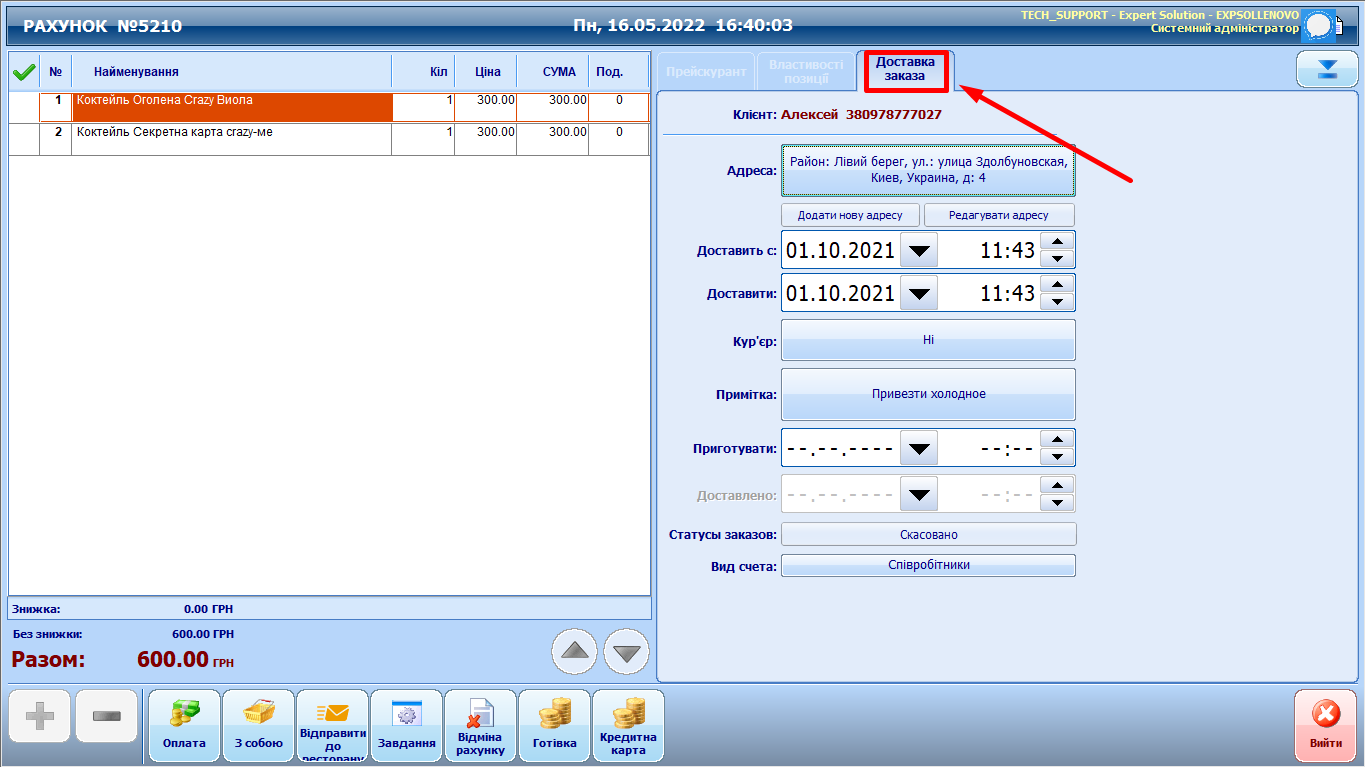
Task: Expand Приготувати date dropdown
Action: 919,449
